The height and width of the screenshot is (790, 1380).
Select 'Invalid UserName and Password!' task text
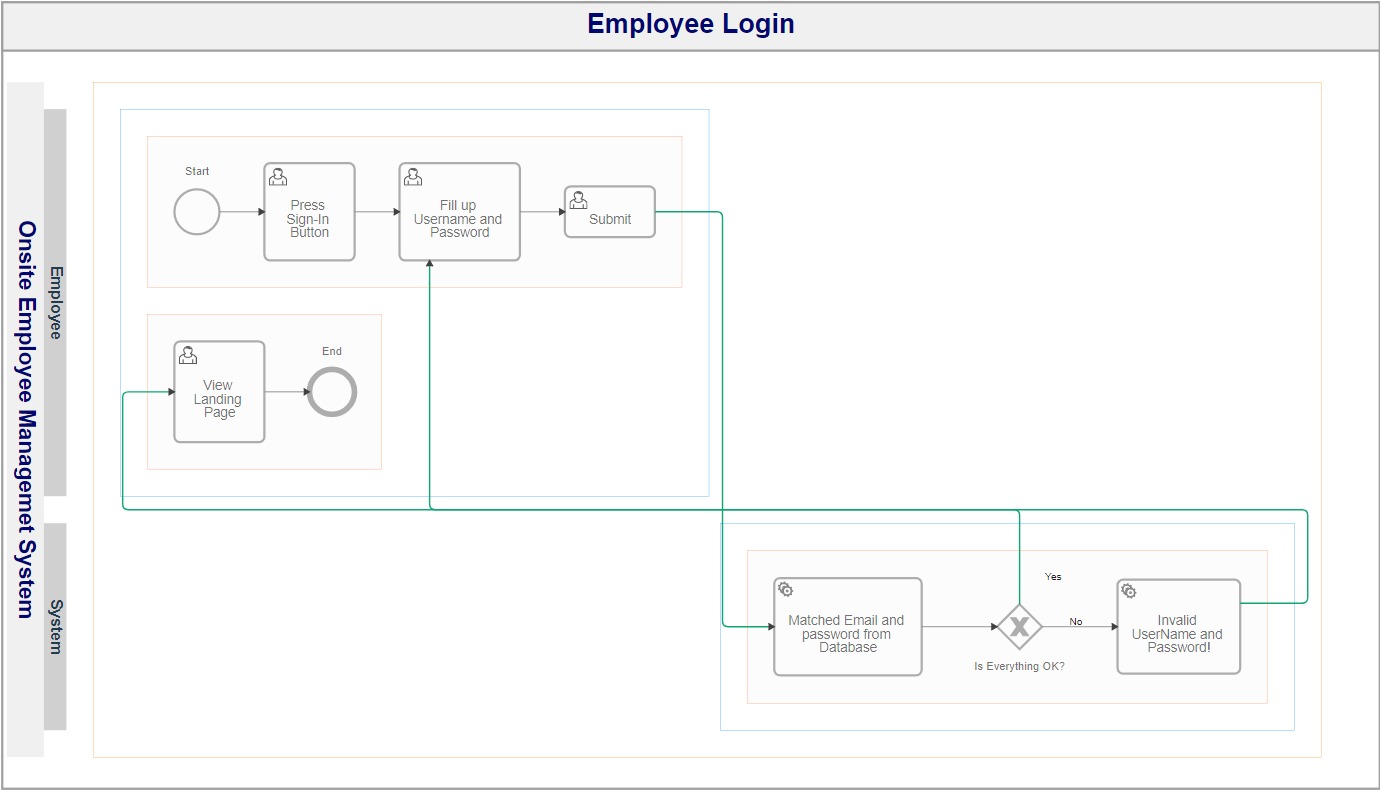1177,634
